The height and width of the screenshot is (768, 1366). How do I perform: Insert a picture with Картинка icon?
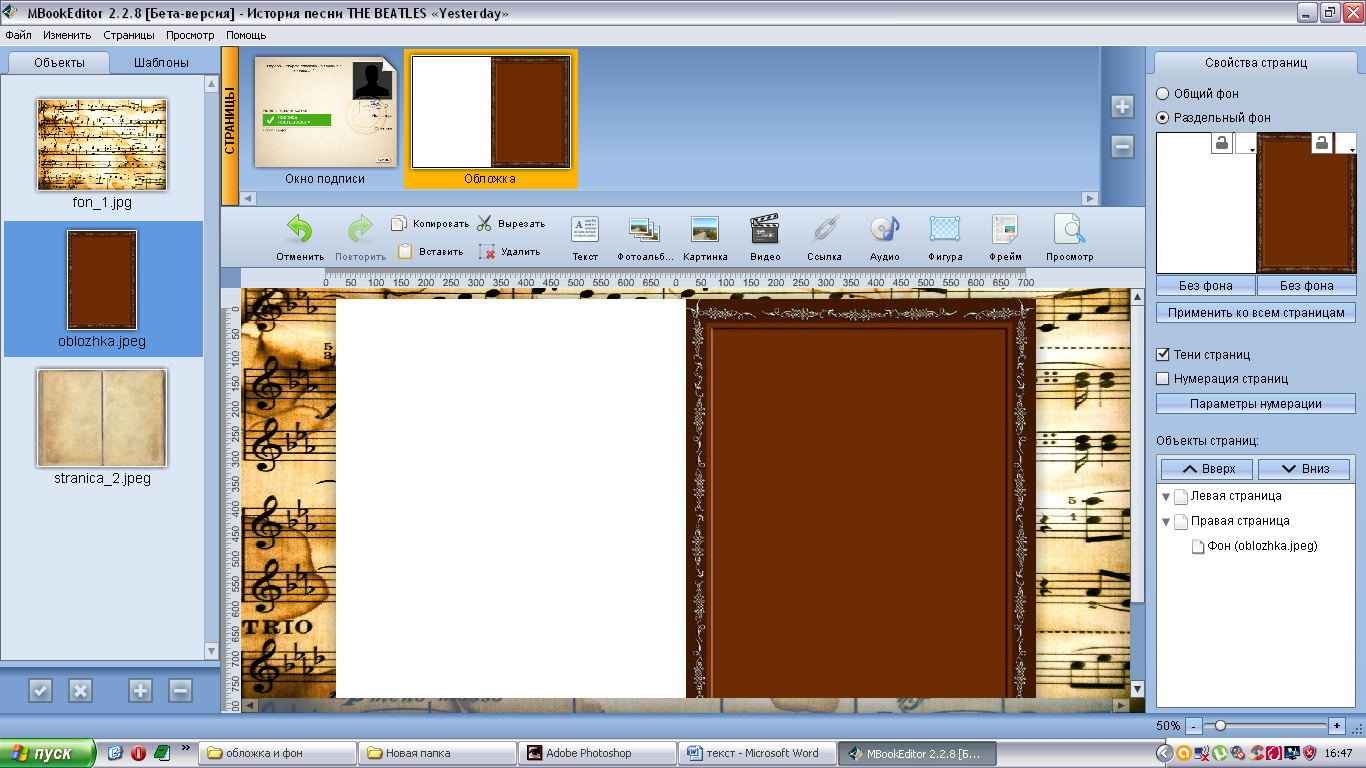pos(705,229)
